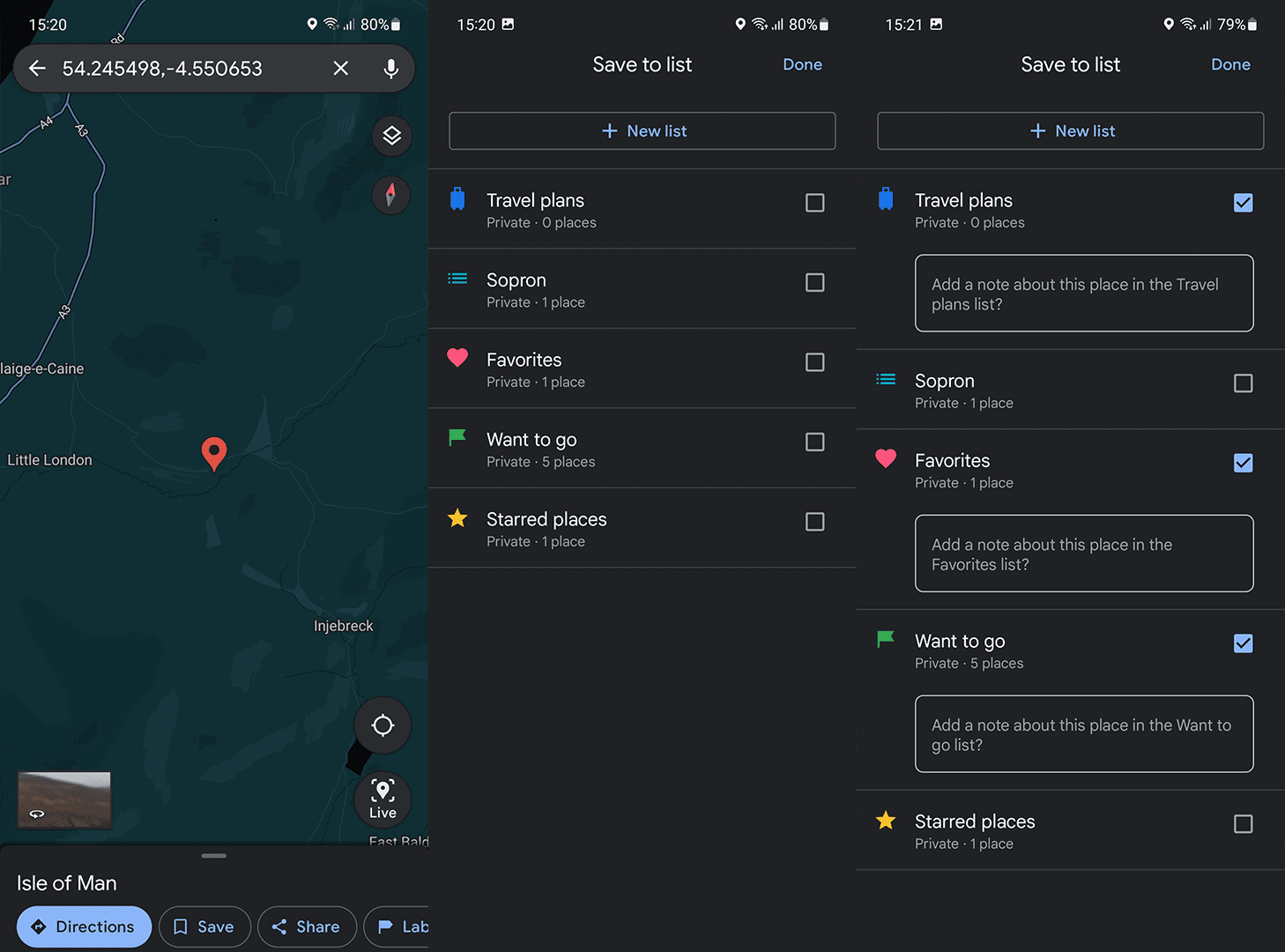This screenshot has height=952, width=1285.
Task: Launch Live View navigation
Action: point(383,799)
